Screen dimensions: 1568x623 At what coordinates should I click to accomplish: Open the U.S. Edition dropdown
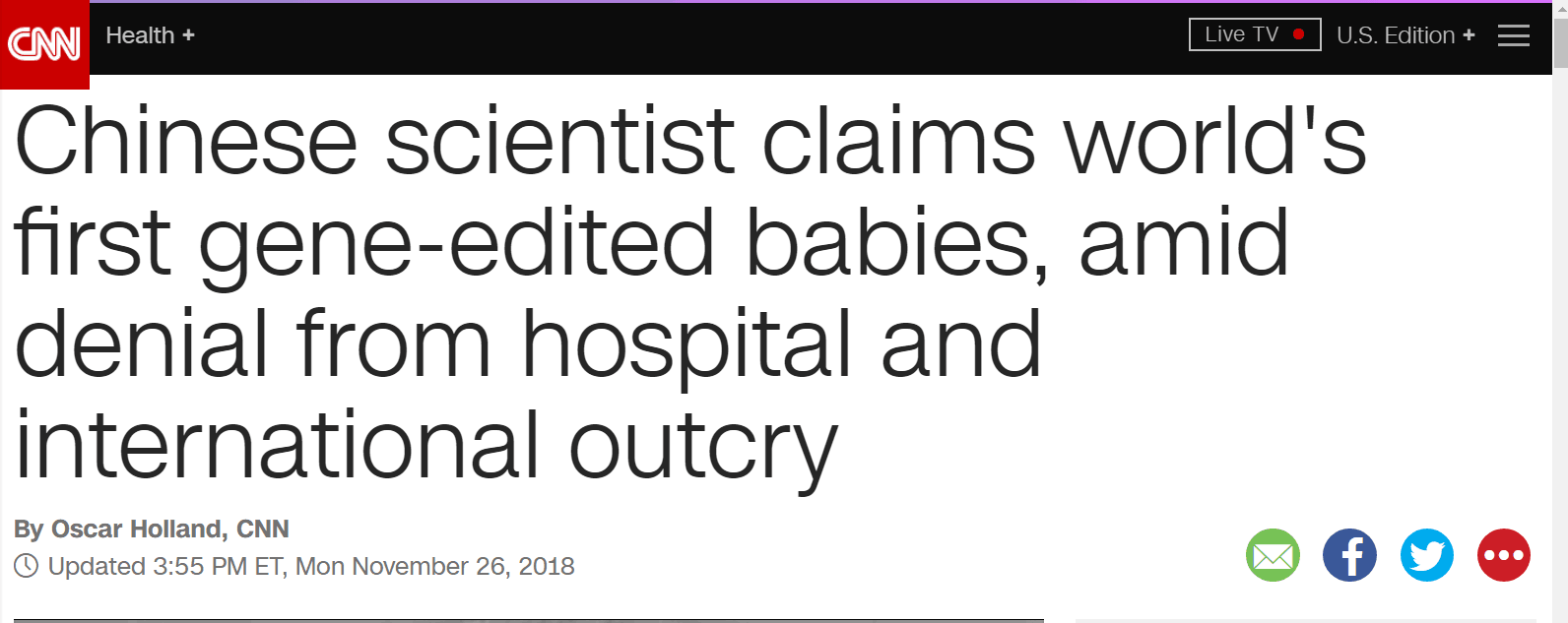click(1396, 35)
